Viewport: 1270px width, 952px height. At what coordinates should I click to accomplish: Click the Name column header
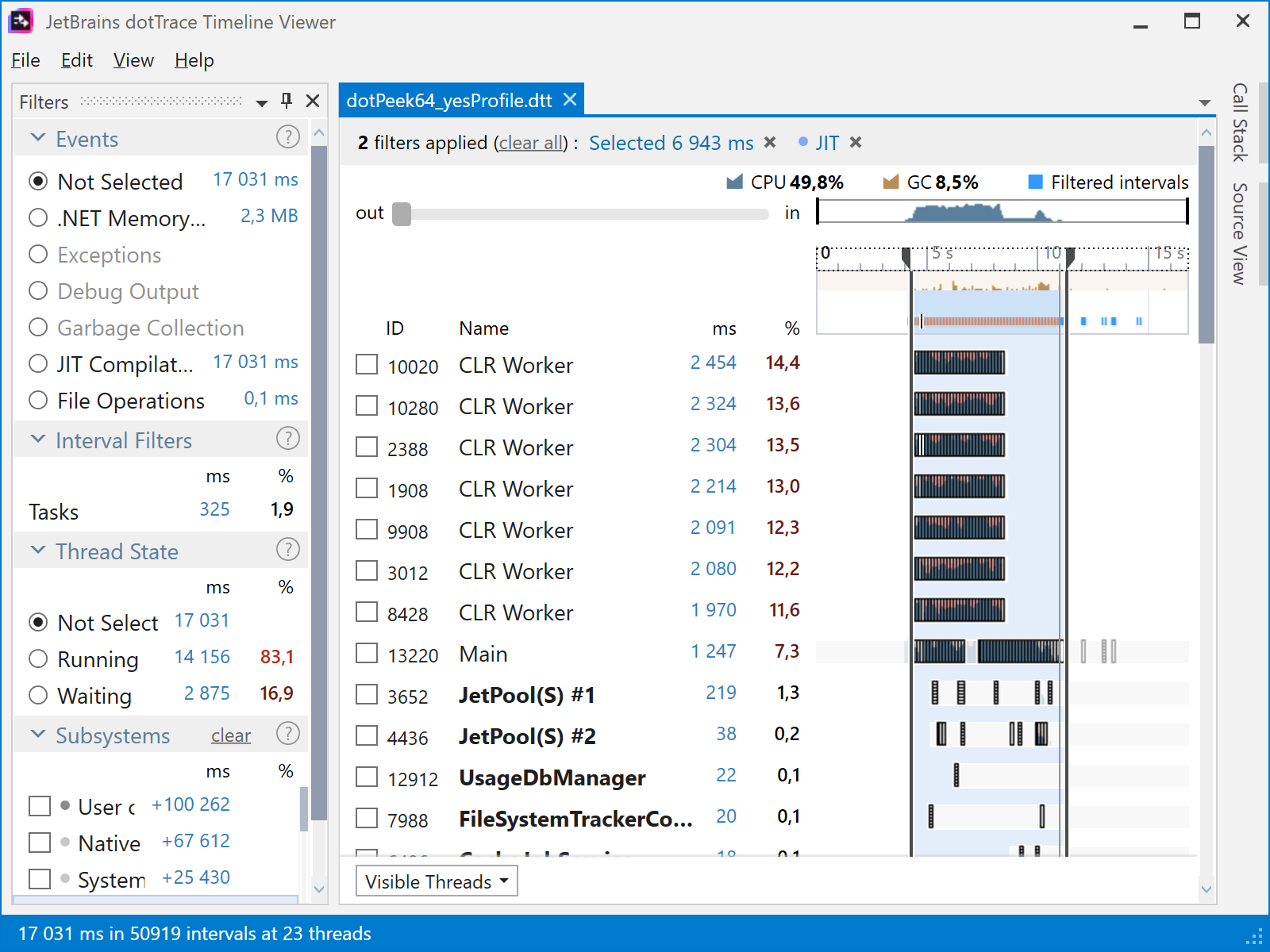tap(483, 328)
